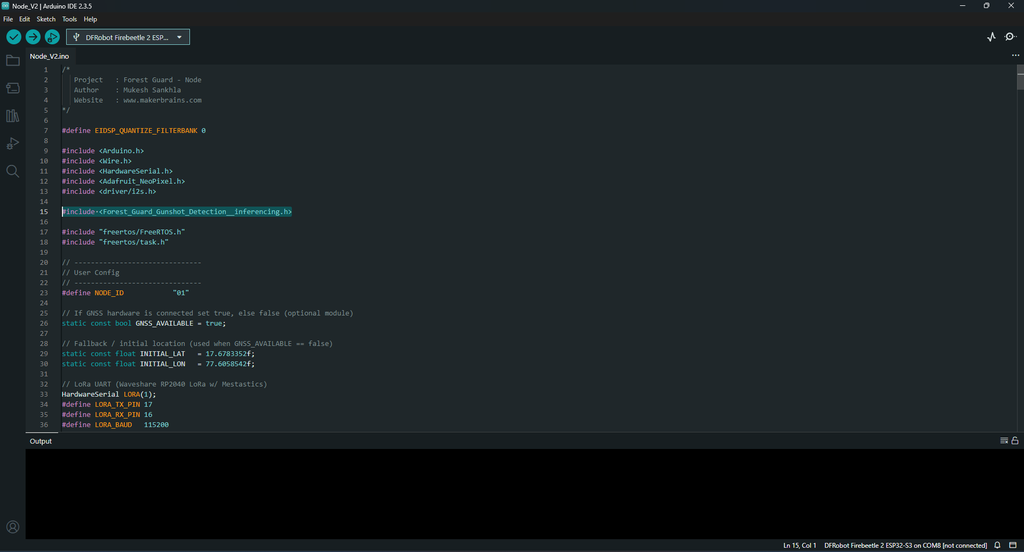Open the Help menu

(90, 19)
